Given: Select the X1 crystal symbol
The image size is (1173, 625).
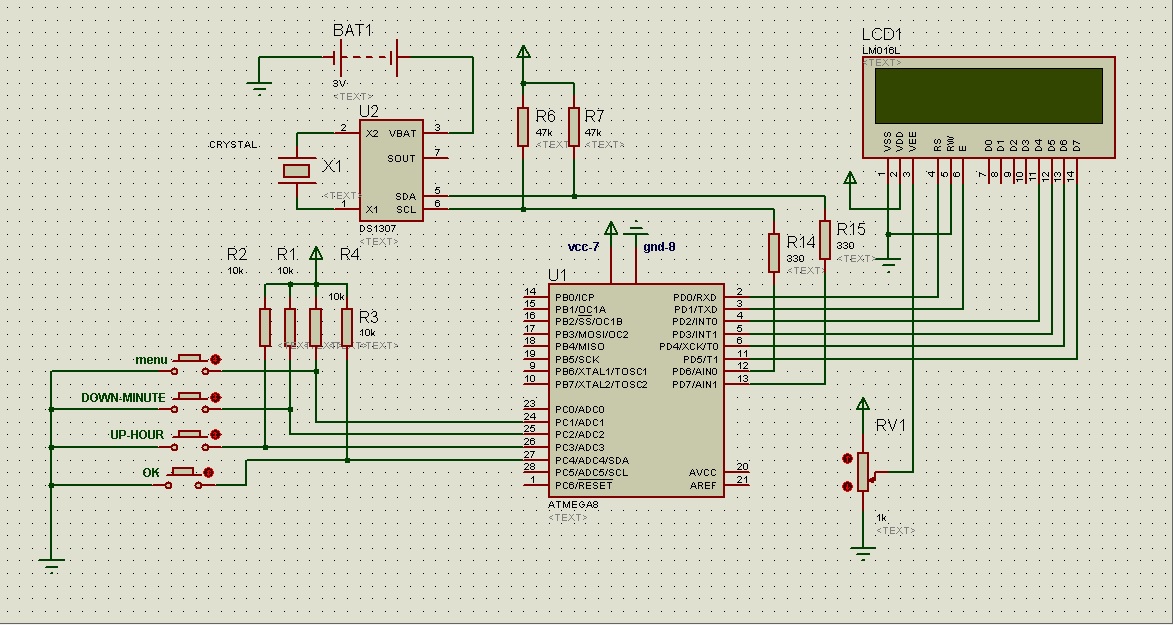Looking at the screenshot, I should pyautogui.click(x=295, y=170).
